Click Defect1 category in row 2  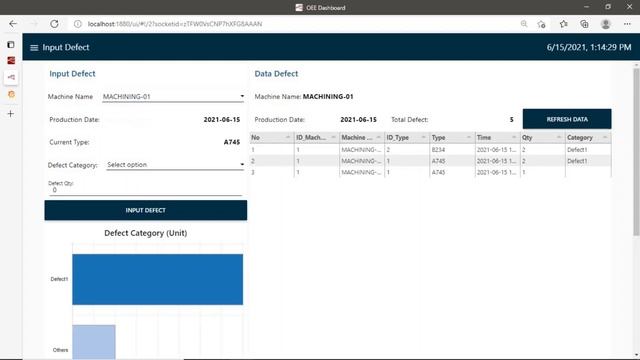click(588, 161)
